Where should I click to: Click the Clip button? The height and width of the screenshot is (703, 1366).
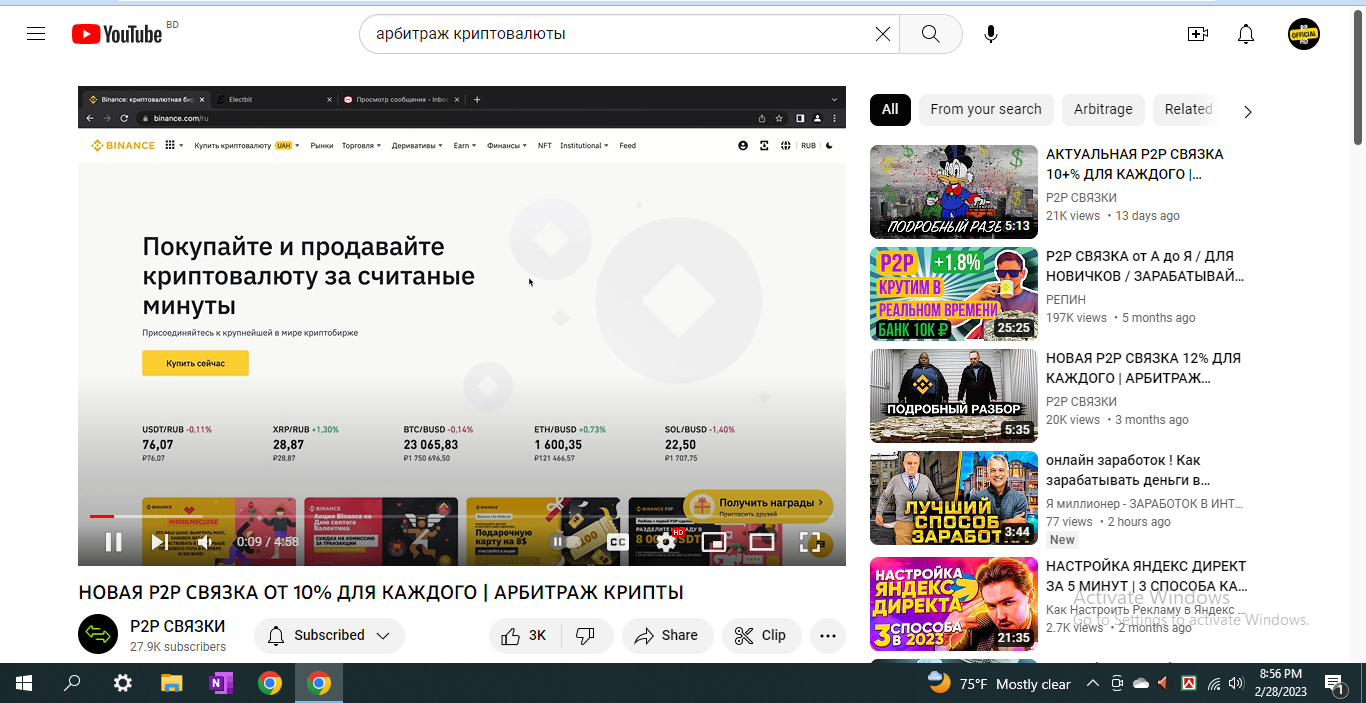(x=761, y=636)
